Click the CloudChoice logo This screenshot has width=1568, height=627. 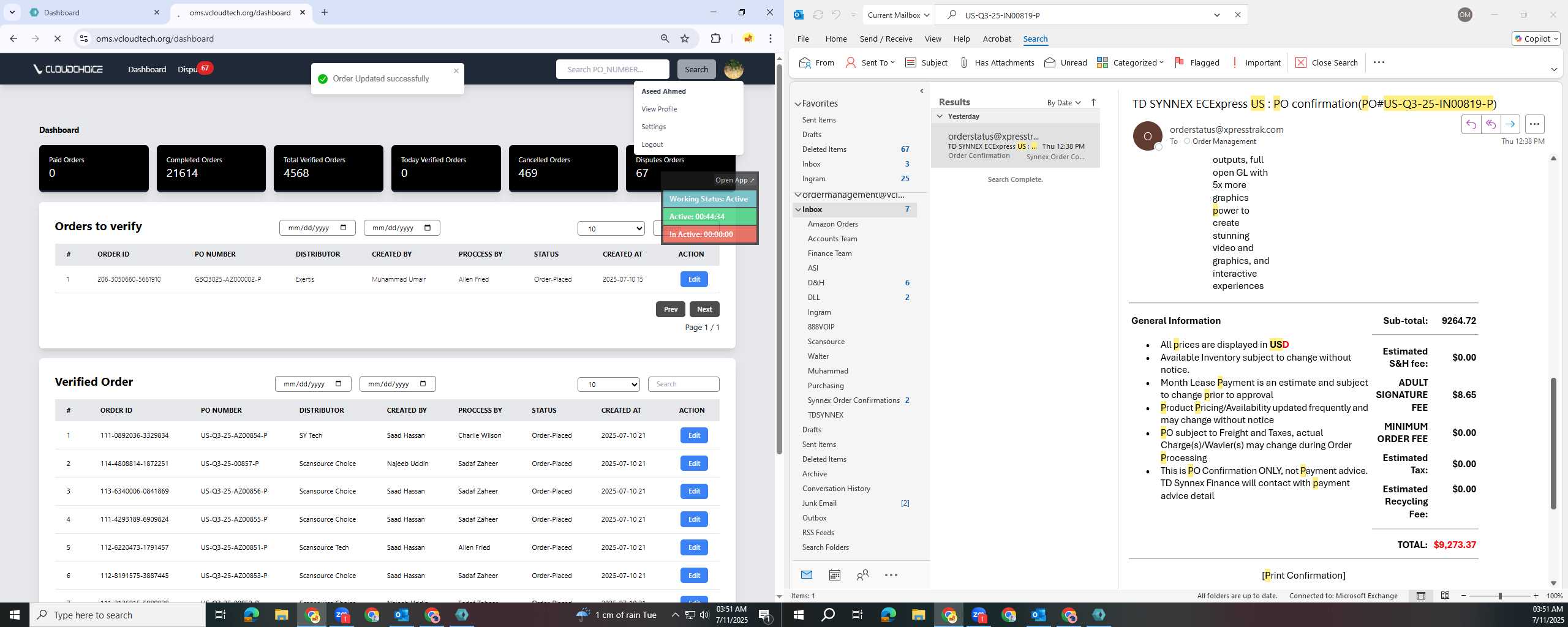point(69,69)
